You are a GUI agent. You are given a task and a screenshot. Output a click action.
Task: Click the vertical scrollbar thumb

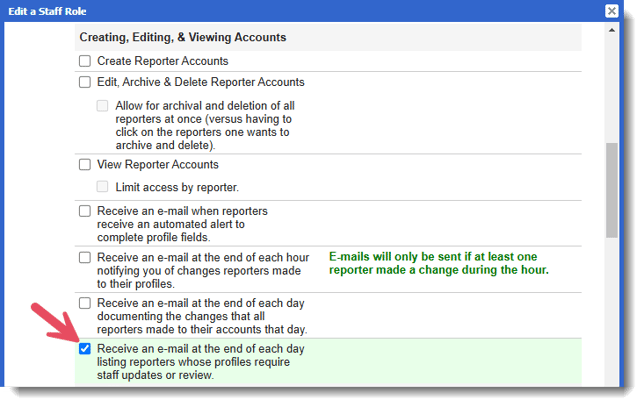[x=611, y=190]
